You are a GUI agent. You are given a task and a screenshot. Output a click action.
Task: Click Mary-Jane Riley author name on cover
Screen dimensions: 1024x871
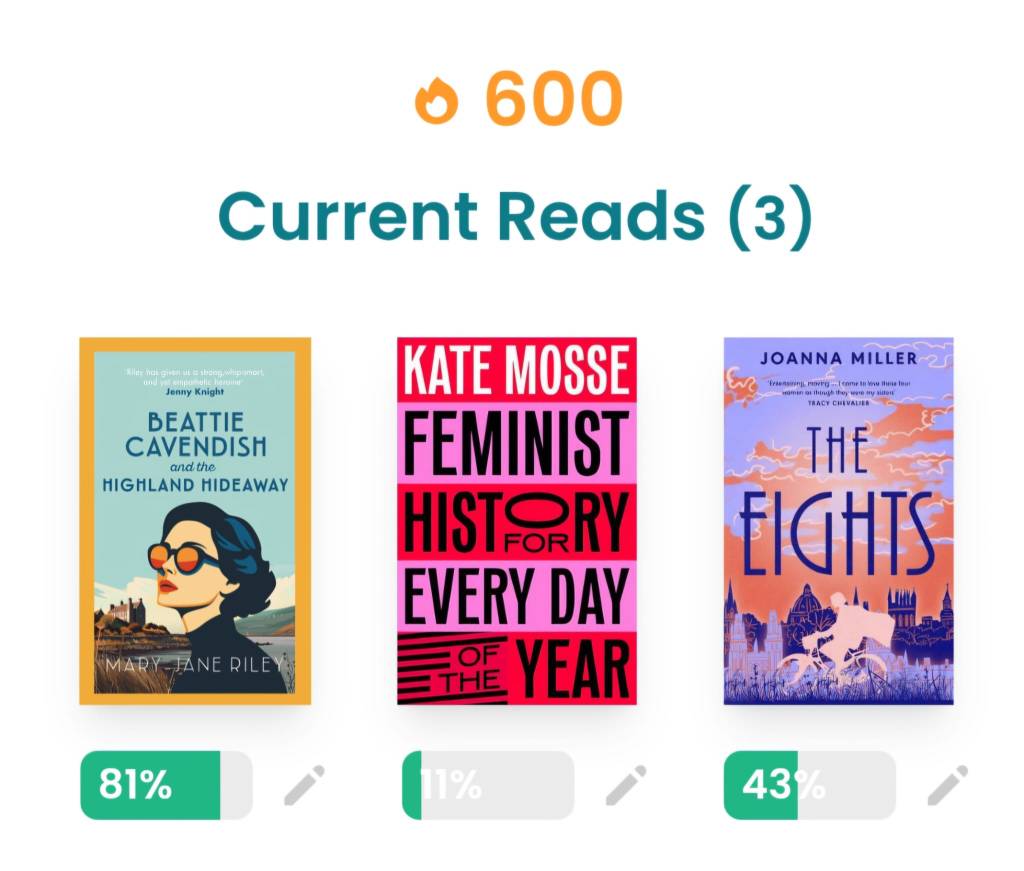click(x=195, y=666)
